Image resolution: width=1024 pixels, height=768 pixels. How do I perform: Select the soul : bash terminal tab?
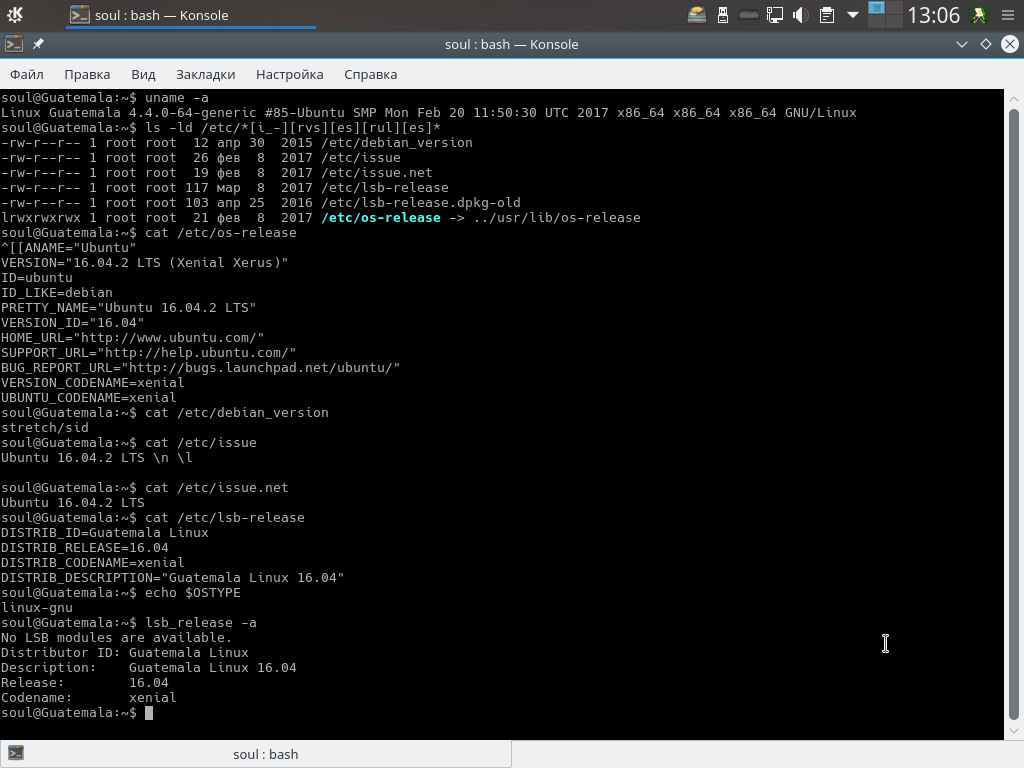255,754
